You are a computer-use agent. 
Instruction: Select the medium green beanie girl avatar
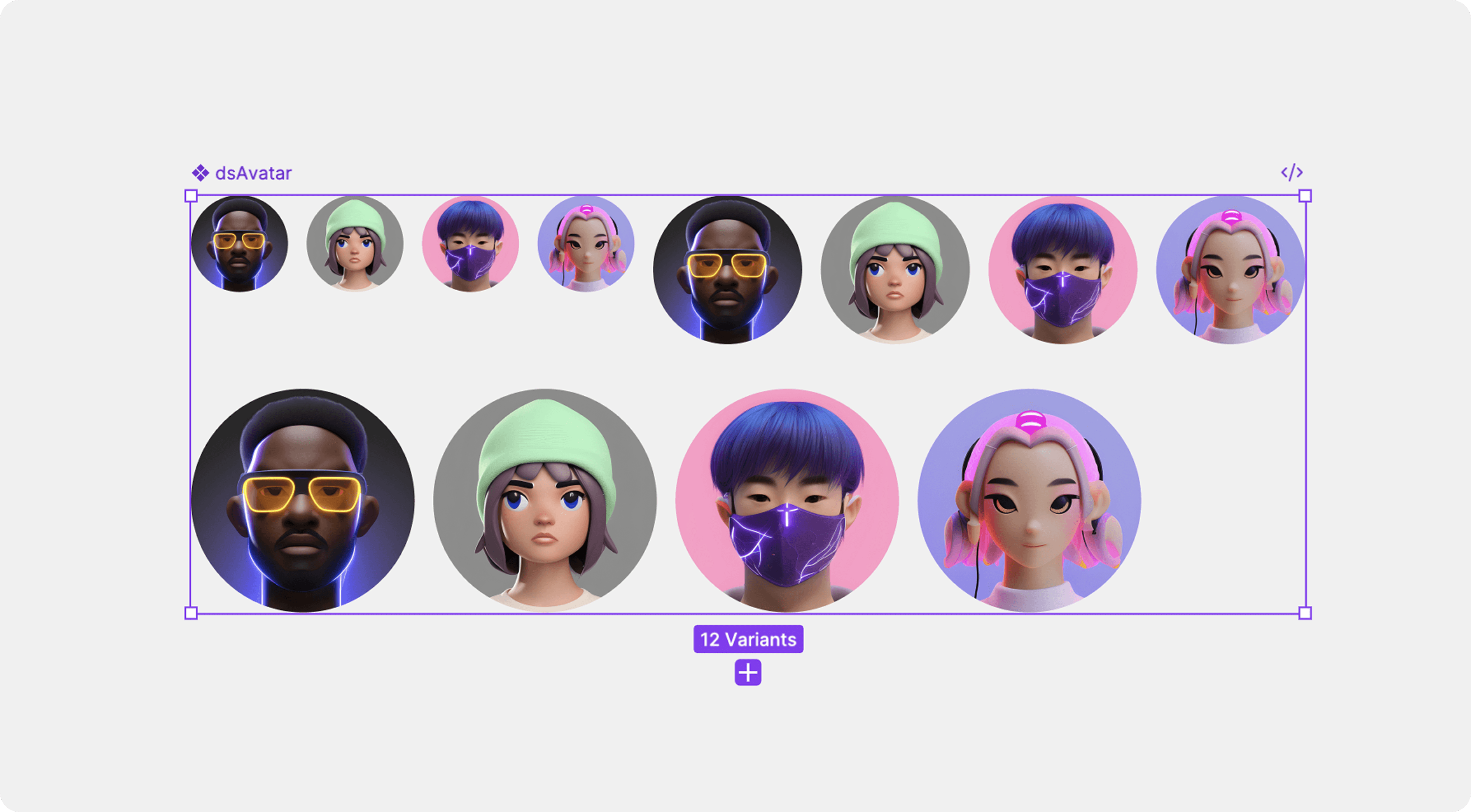[x=895, y=270]
